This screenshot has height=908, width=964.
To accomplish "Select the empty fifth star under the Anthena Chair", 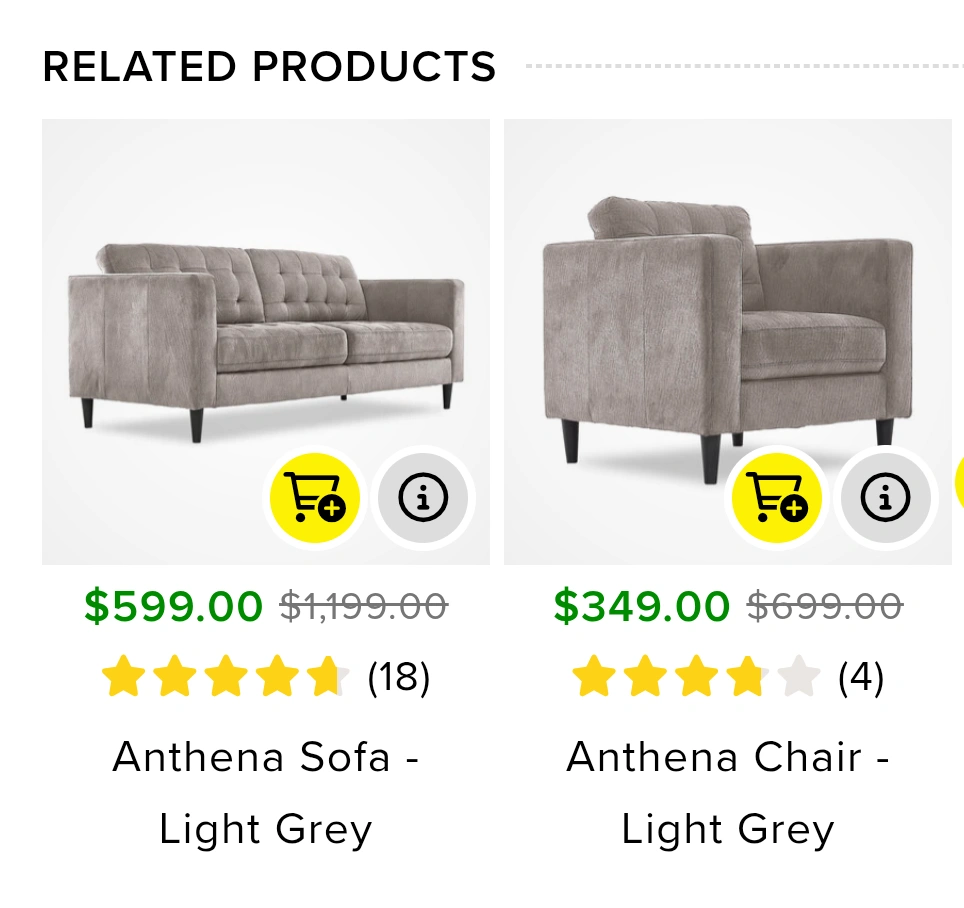I will 798,677.
